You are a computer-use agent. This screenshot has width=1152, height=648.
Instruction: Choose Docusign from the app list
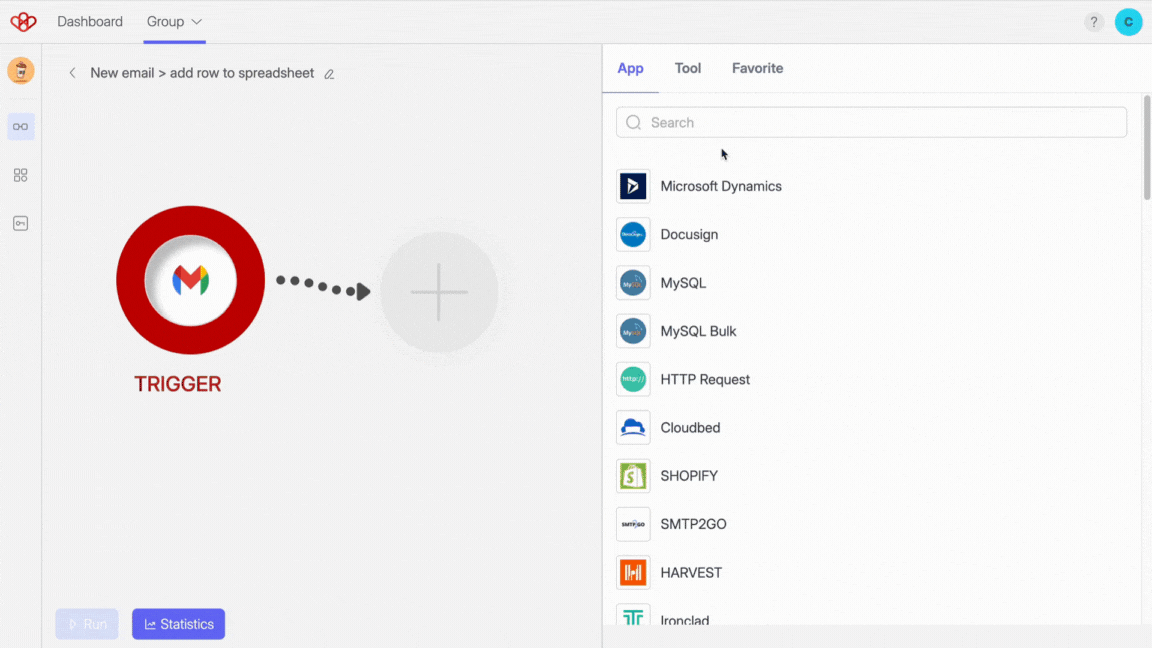689,235
